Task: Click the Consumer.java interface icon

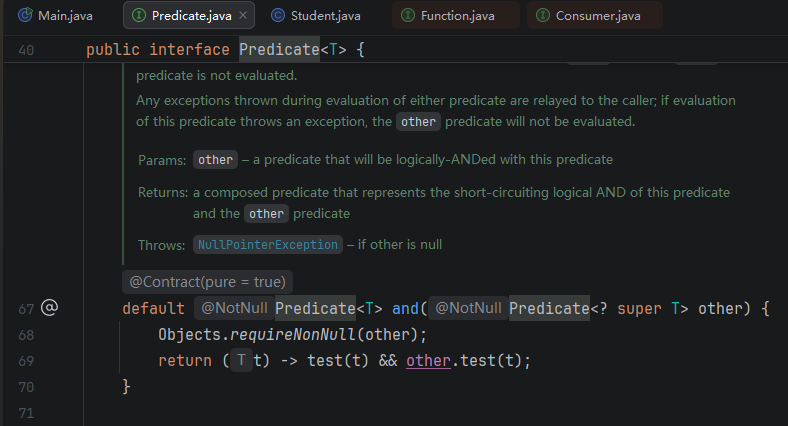Action: pos(543,16)
